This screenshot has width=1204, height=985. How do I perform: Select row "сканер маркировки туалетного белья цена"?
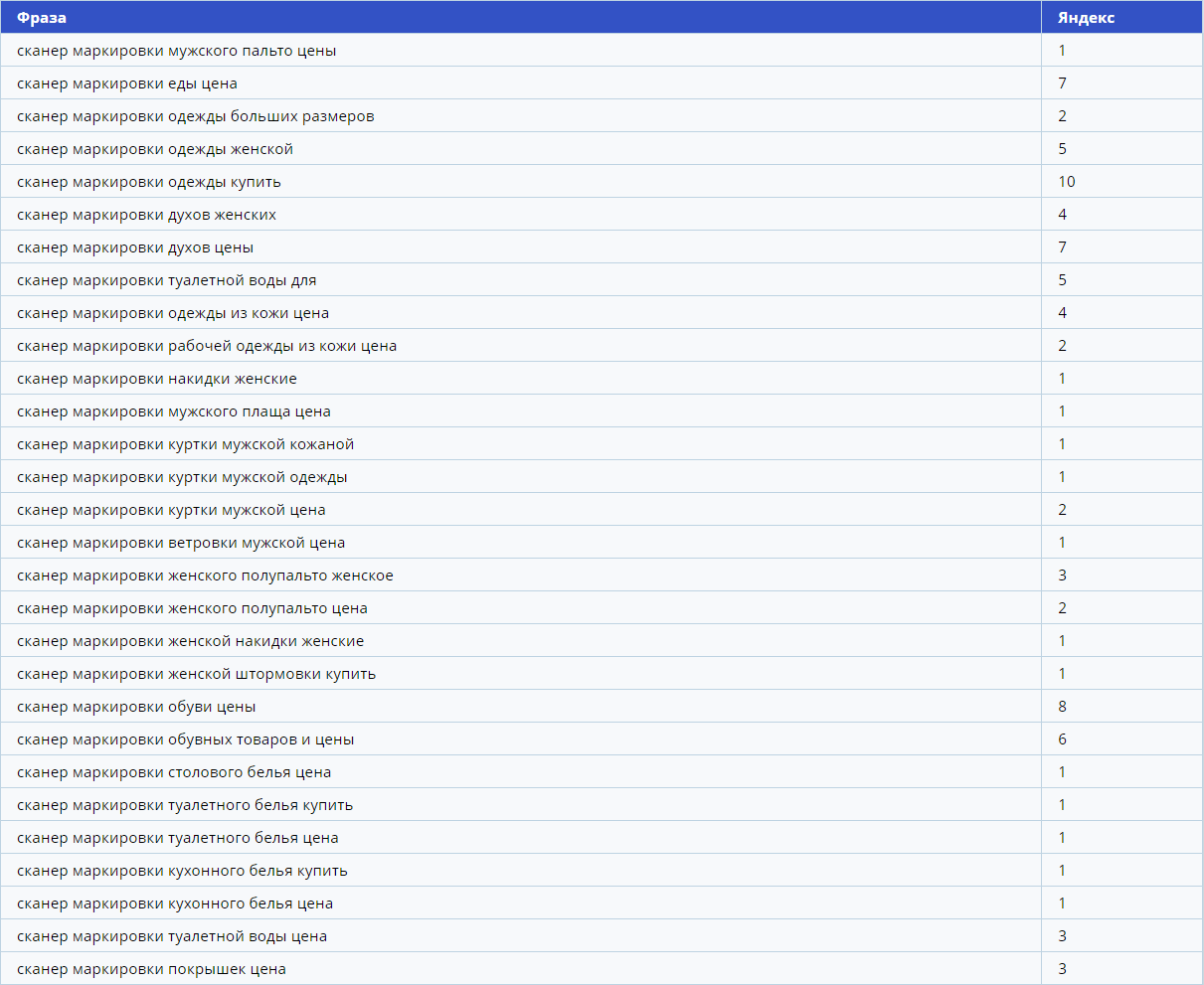pos(602,838)
